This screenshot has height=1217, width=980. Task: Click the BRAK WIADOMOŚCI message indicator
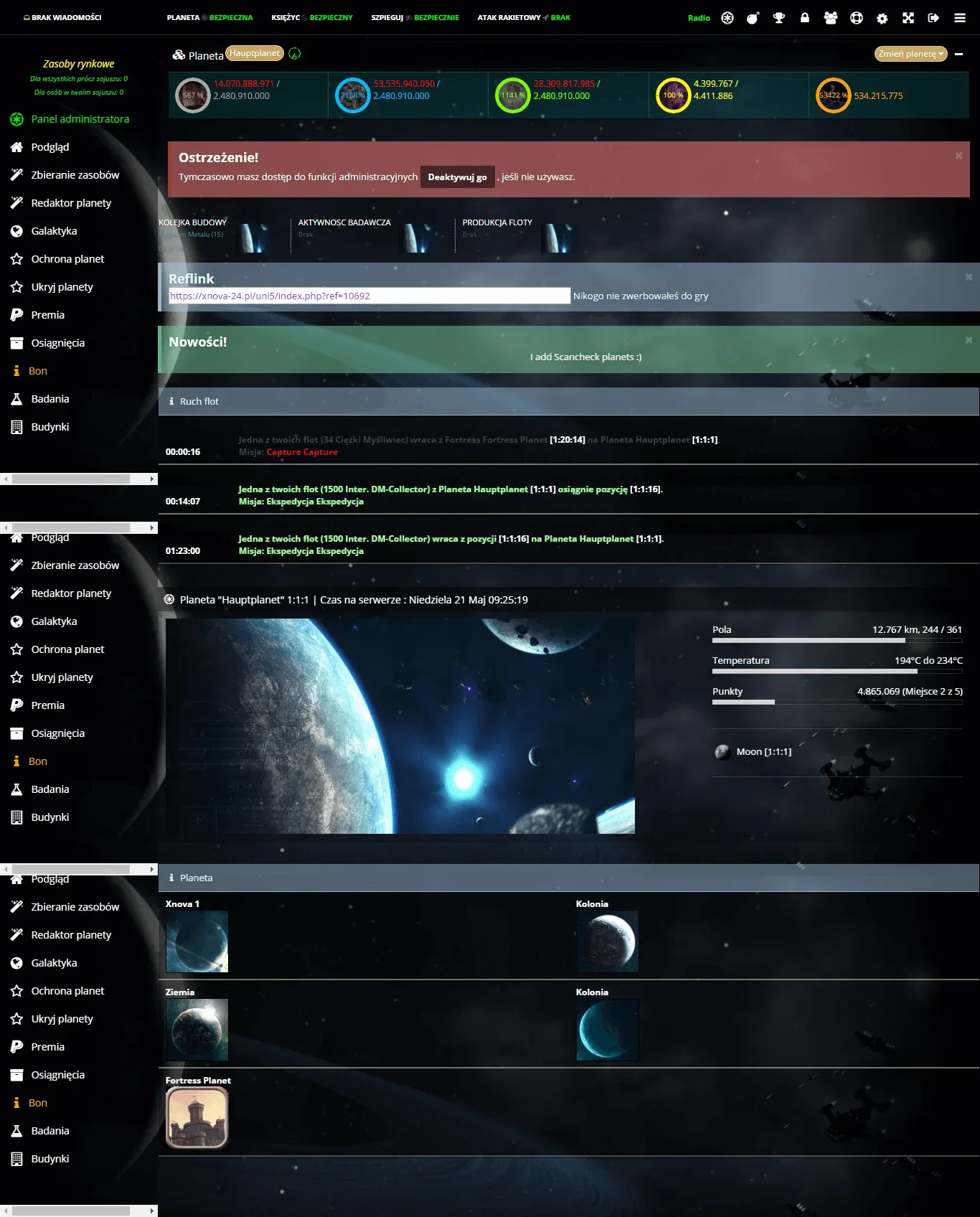(62, 18)
